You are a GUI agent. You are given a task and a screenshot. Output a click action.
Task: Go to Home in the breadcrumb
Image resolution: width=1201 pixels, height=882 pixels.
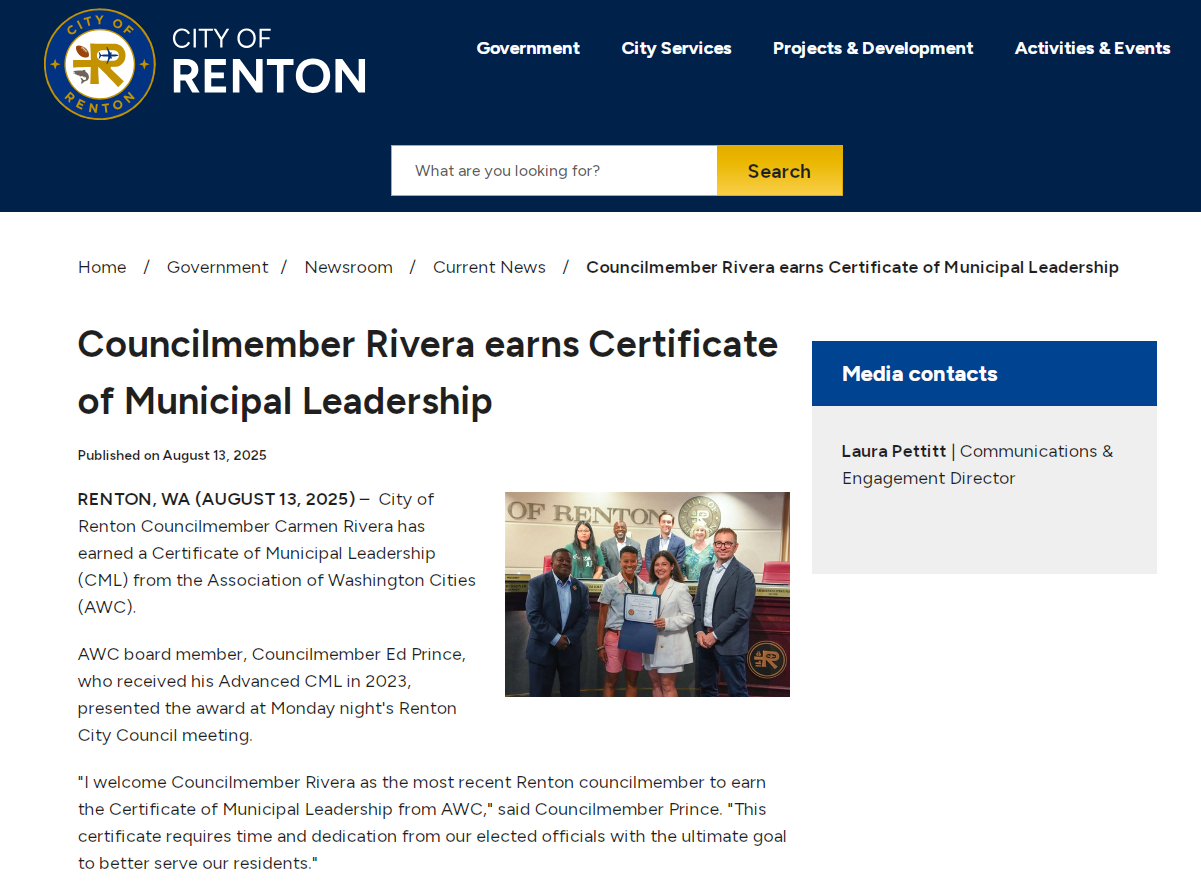click(x=102, y=267)
